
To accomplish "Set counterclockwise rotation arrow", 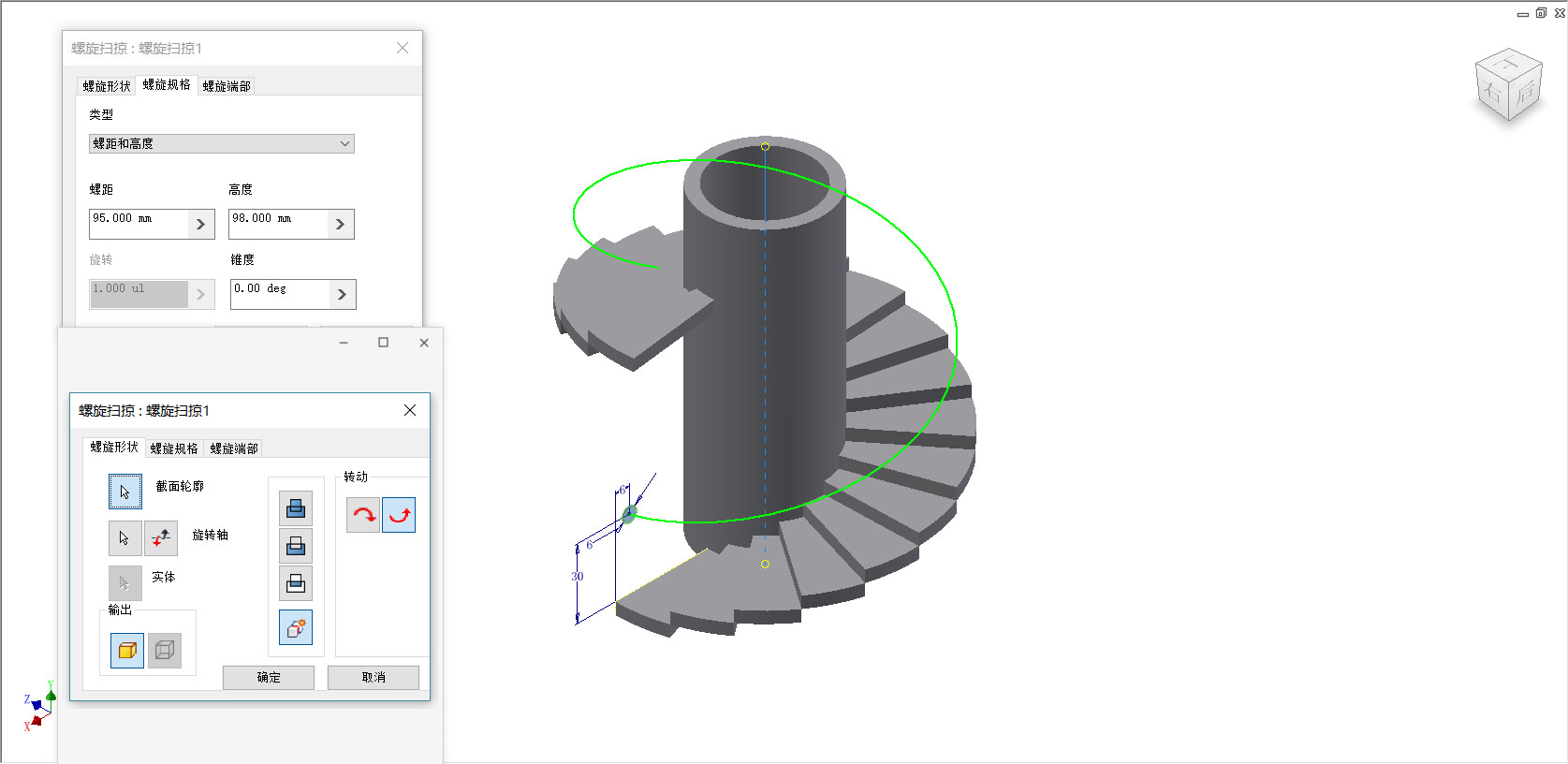I will point(399,515).
